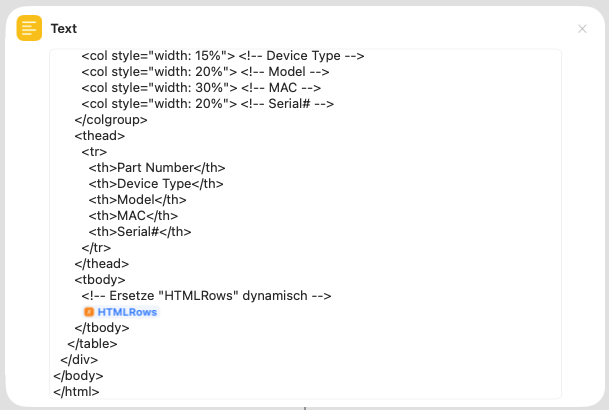Place cursor on the MAC th line
This screenshot has height=410, width=609.
(x=133, y=216)
